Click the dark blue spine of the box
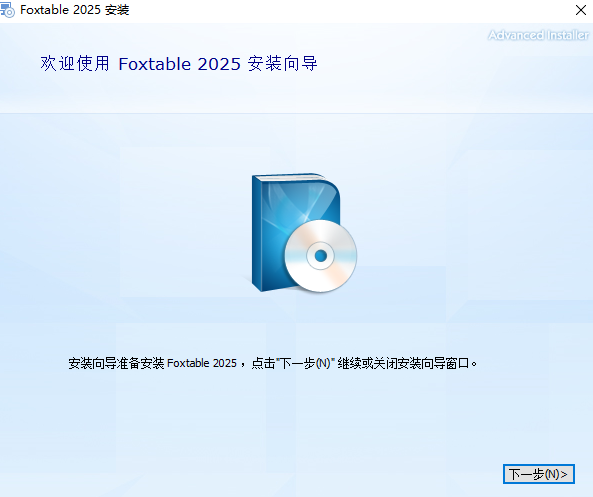The image size is (593, 497). [257, 233]
